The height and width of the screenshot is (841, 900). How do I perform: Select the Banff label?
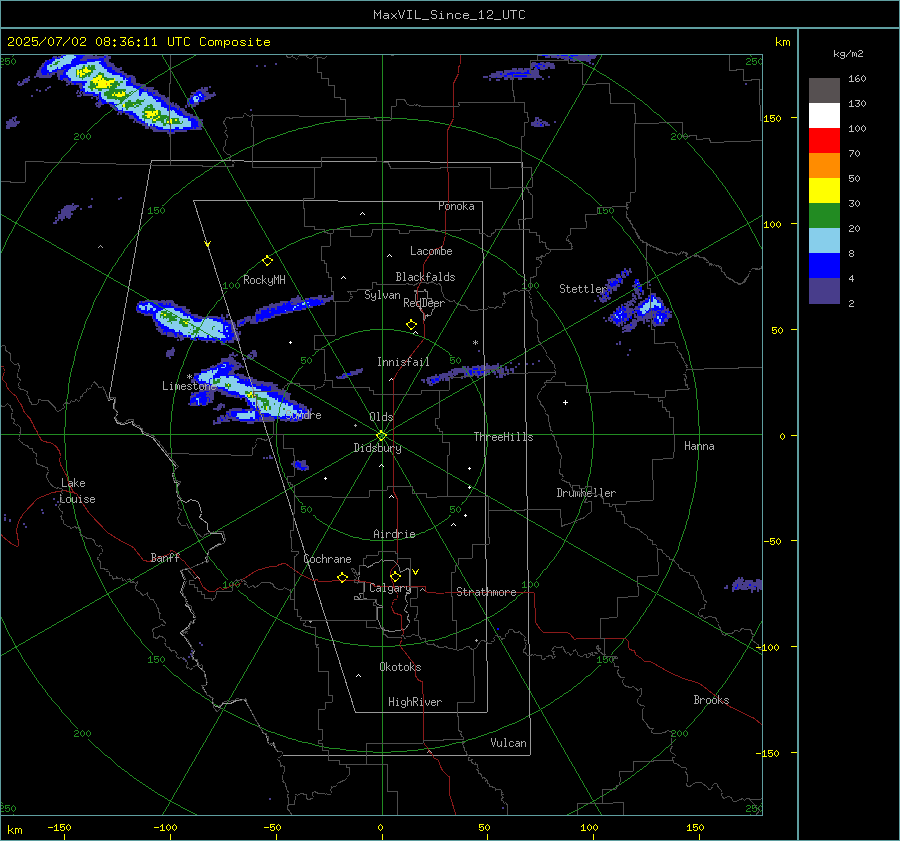click(165, 557)
